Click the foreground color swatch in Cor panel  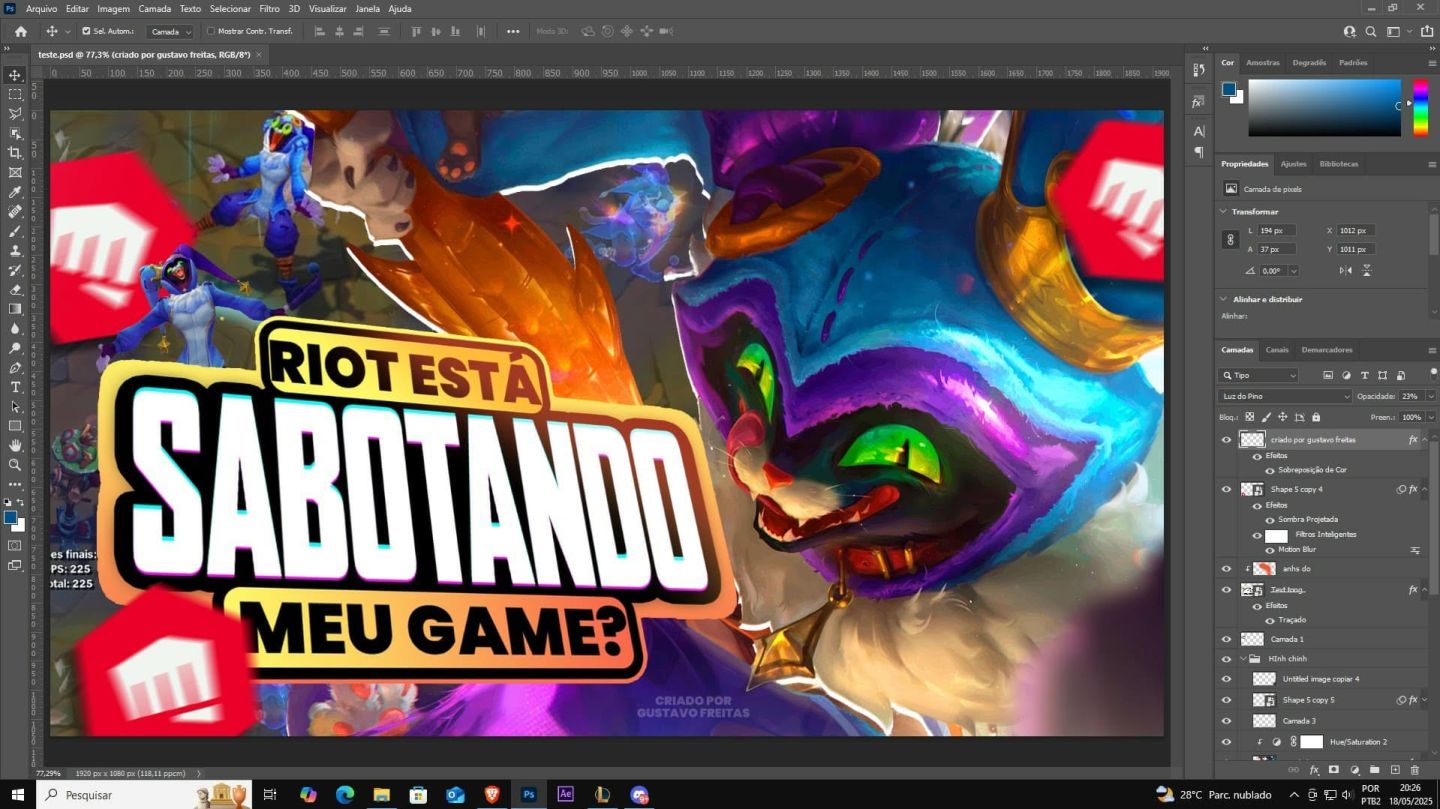pyautogui.click(x=1229, y=89)
